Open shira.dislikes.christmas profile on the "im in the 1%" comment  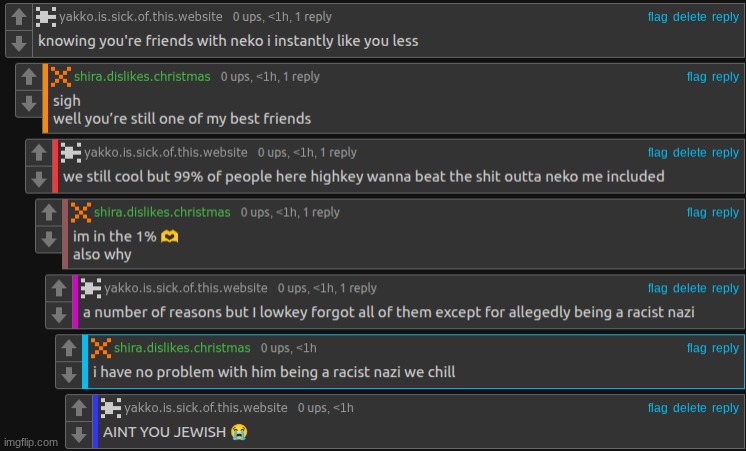(162, 212)
